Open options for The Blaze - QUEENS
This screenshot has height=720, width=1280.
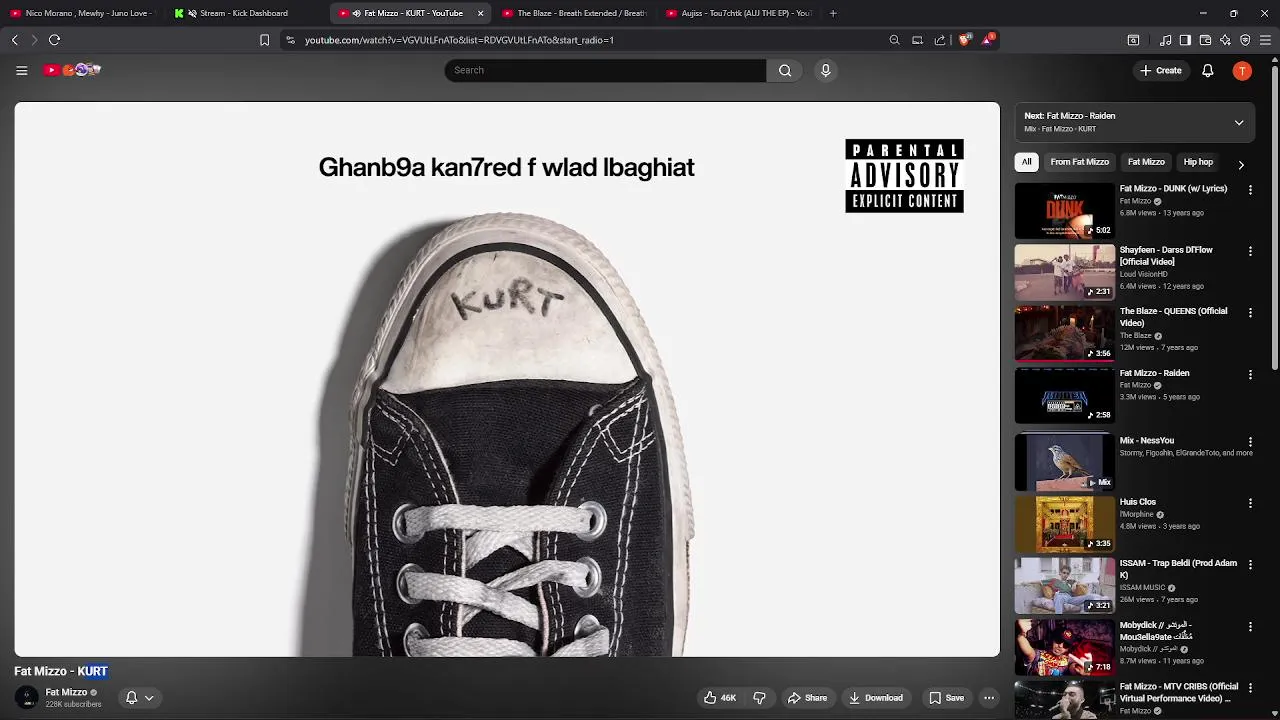(x=1250, y=312)
